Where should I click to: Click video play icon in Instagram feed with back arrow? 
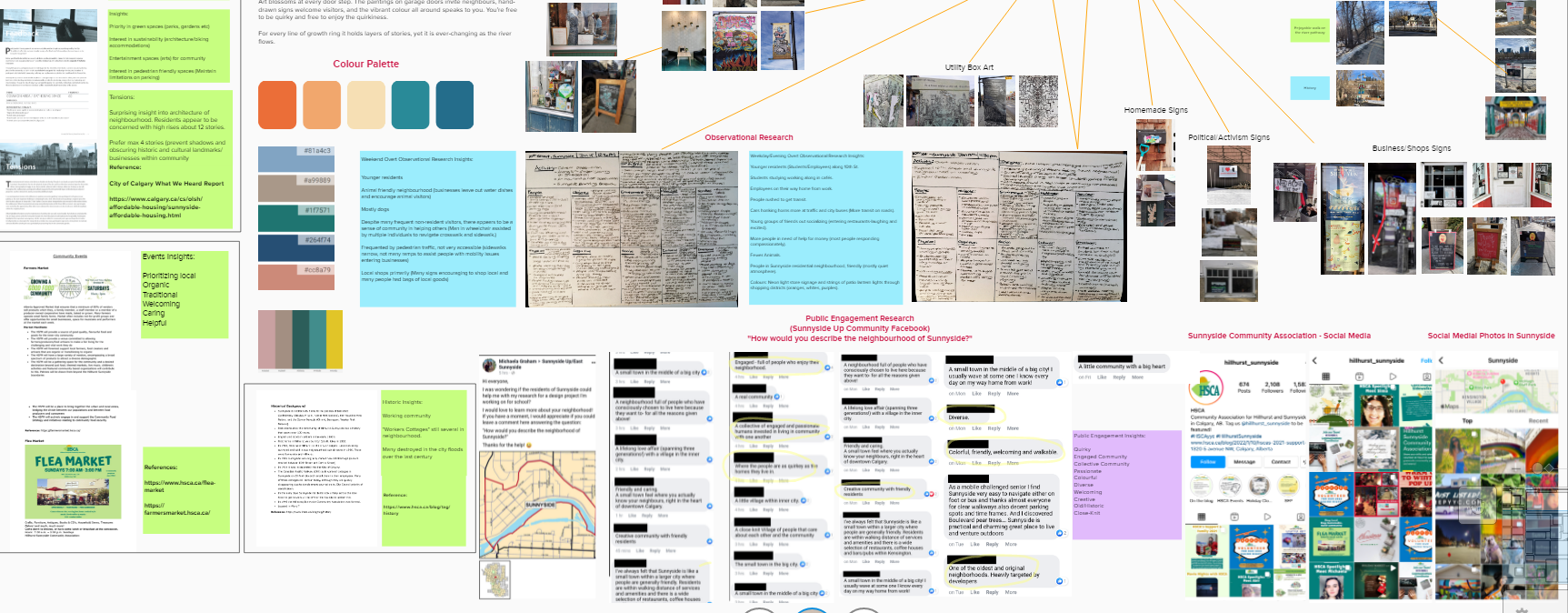1393,376
